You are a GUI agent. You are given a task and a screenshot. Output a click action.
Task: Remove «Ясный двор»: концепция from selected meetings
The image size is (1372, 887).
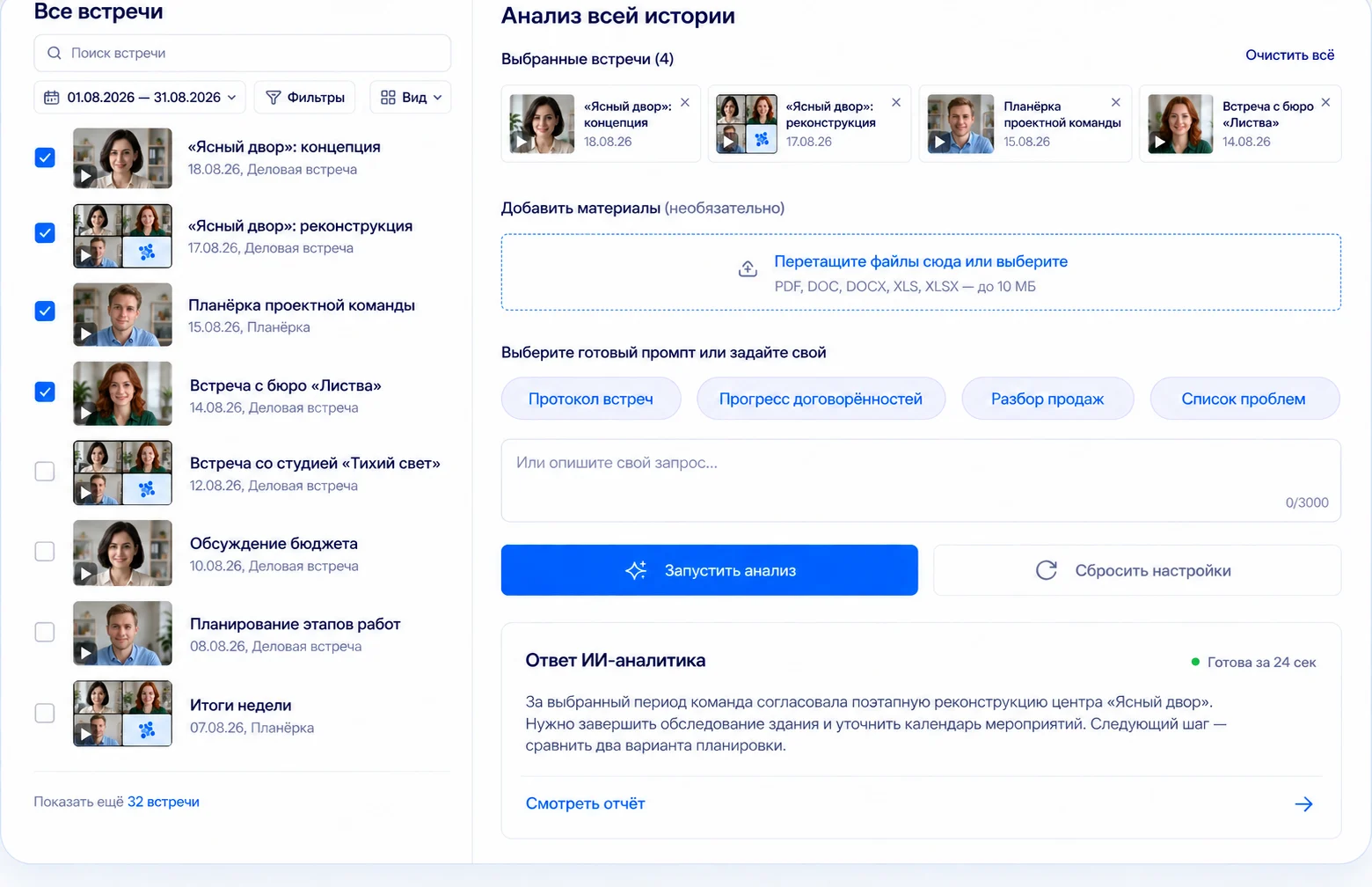click(x=685, y=103)
